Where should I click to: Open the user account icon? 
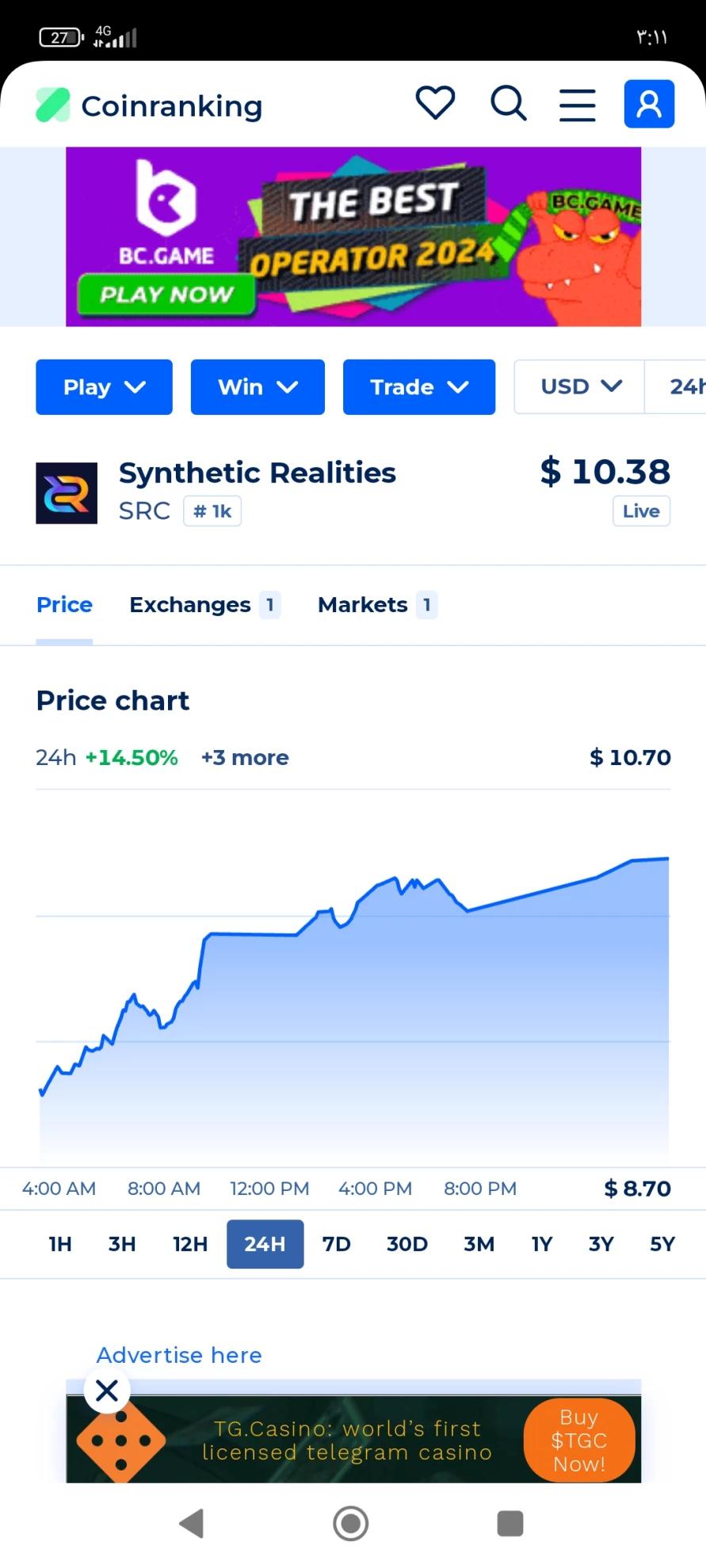pos(649,104)
